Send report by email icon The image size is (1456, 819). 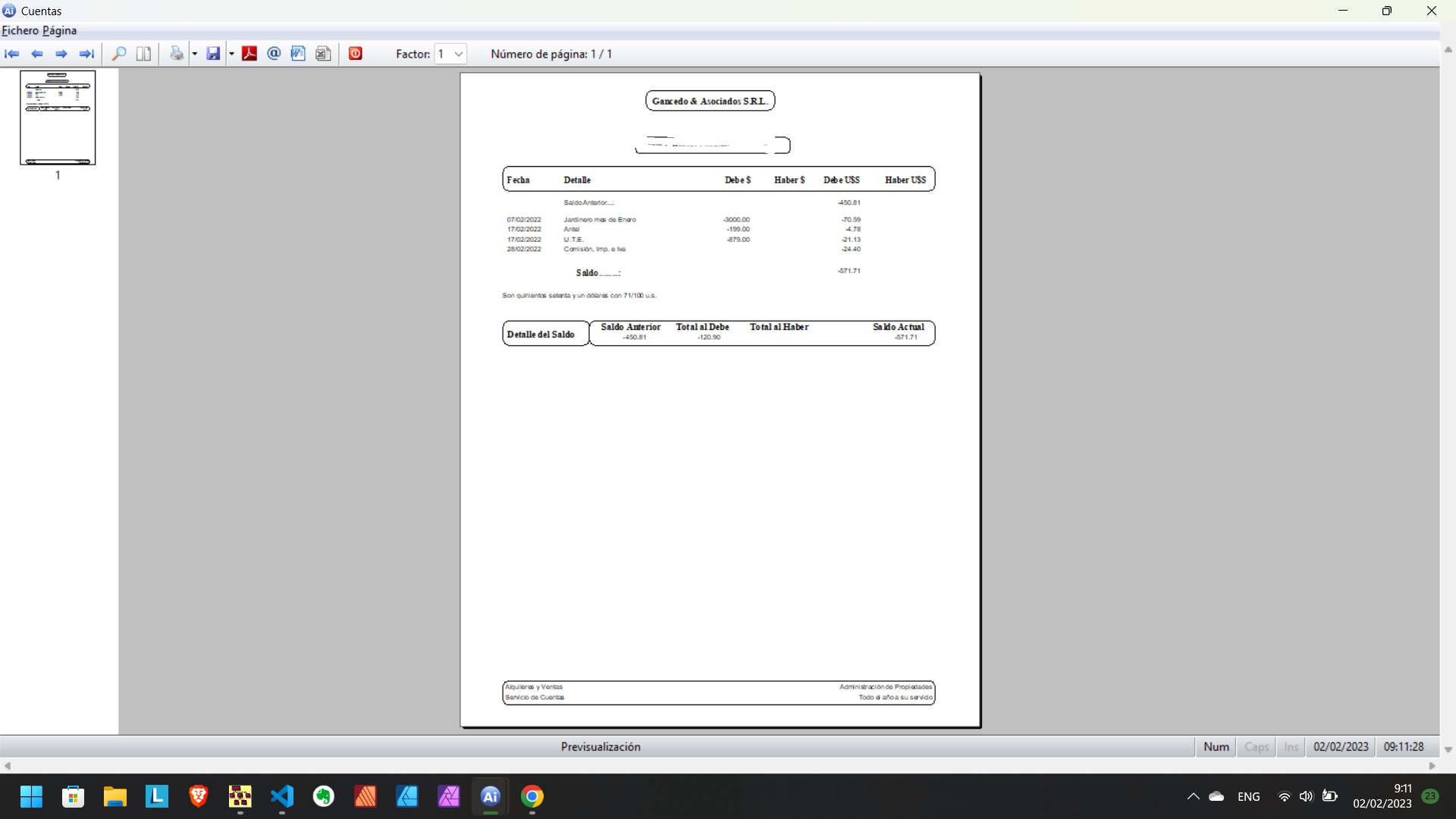pos(274,54)
